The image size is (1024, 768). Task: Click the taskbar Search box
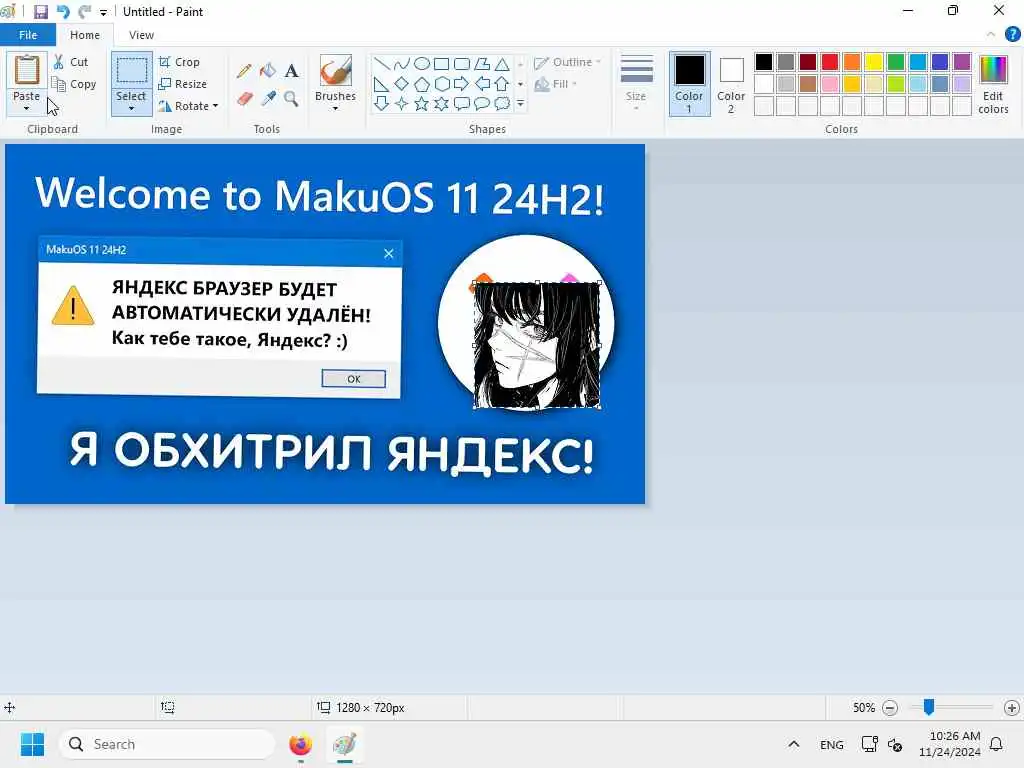[167, 744]
